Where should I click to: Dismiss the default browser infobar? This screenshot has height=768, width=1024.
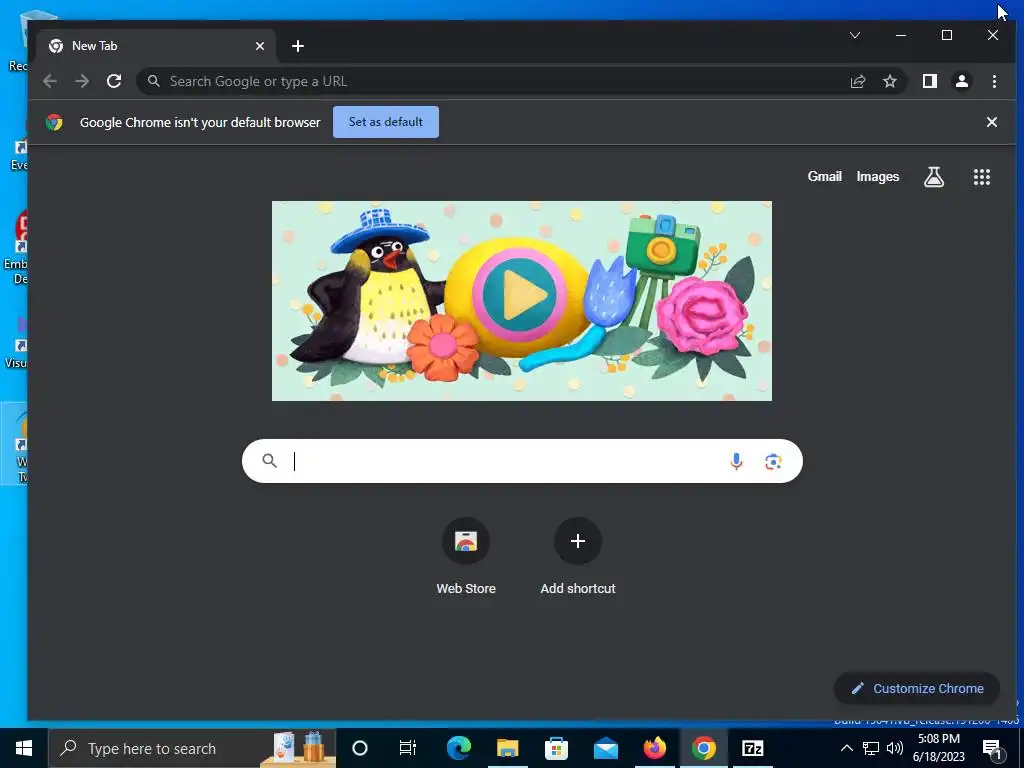click(x=991, y=122)
